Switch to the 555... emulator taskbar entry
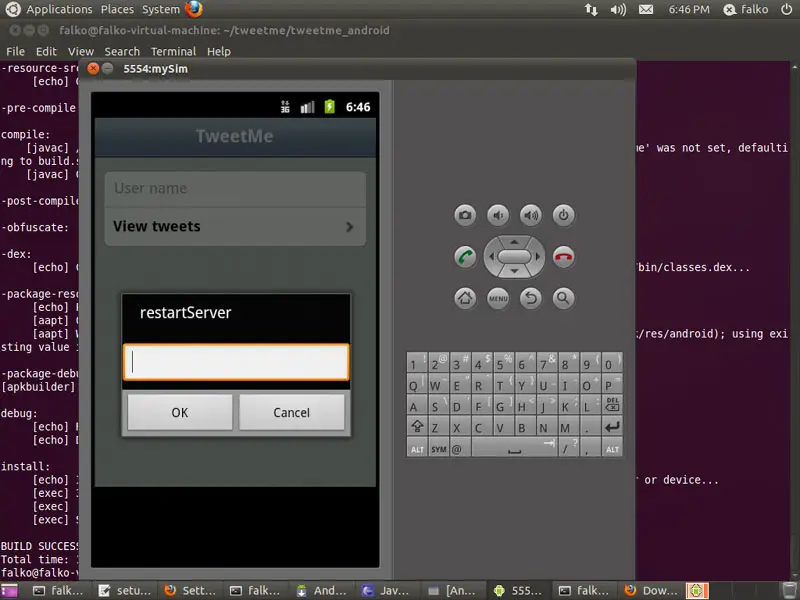The height and width of the screenshot is (600, 800). click(518, 591)
